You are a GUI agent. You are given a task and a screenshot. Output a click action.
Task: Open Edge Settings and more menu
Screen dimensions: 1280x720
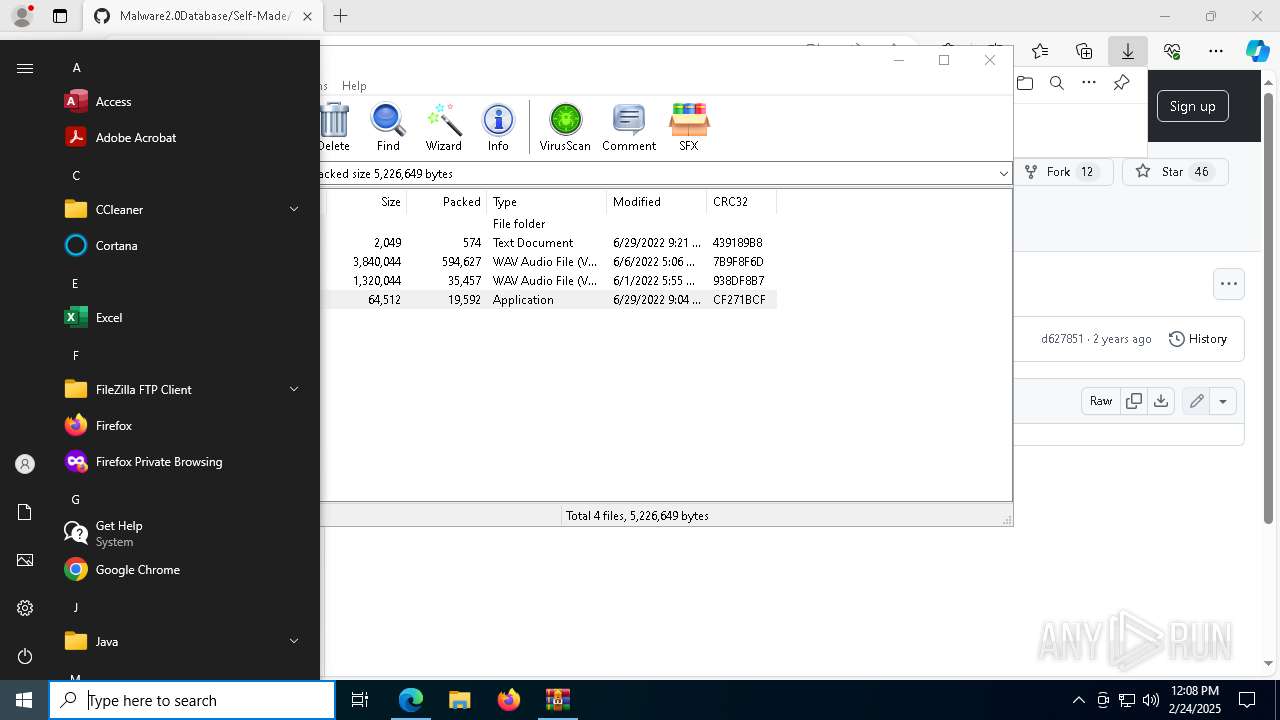[1216, 51]
